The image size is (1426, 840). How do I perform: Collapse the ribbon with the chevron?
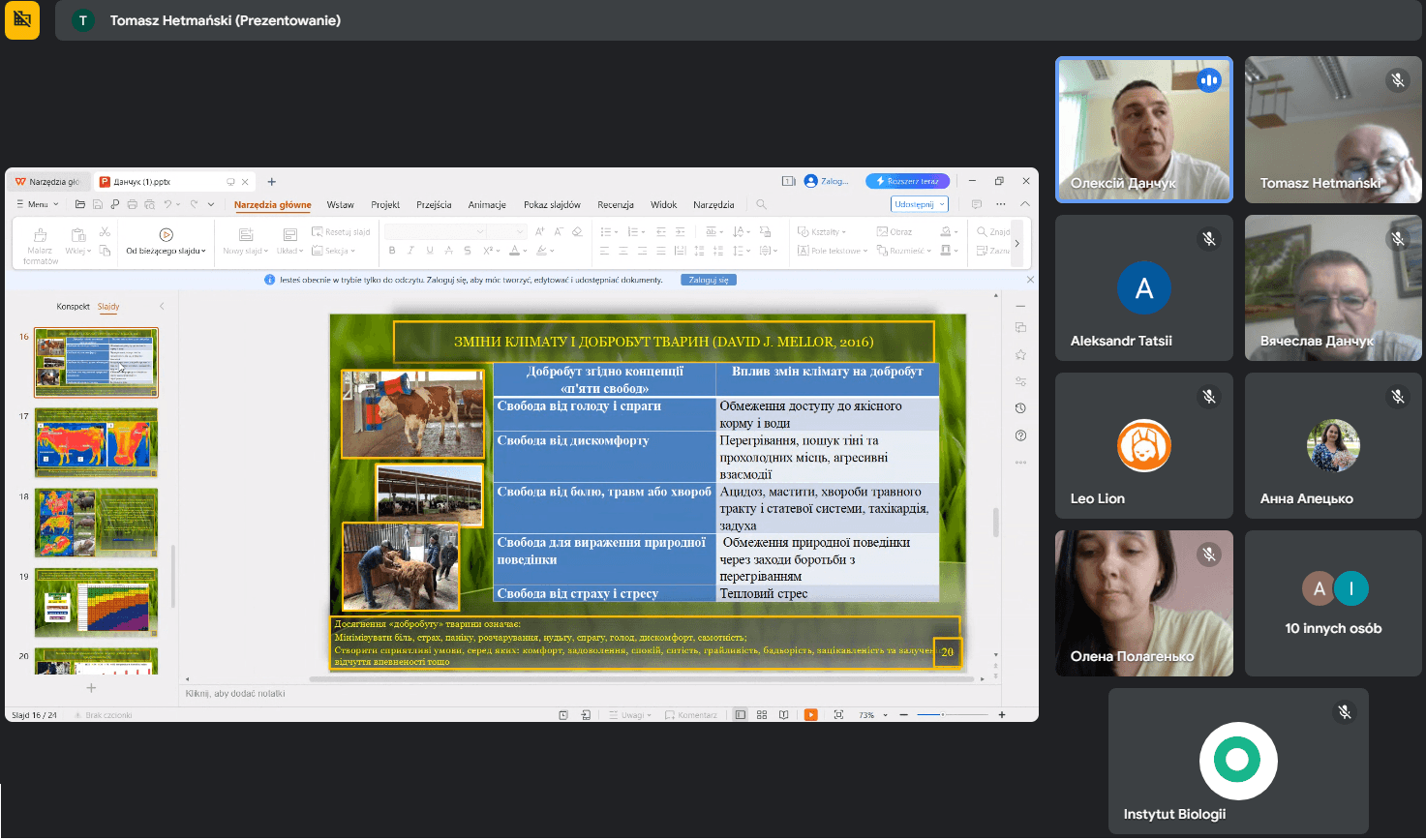pyautogui.click(x=1024, y=204)
